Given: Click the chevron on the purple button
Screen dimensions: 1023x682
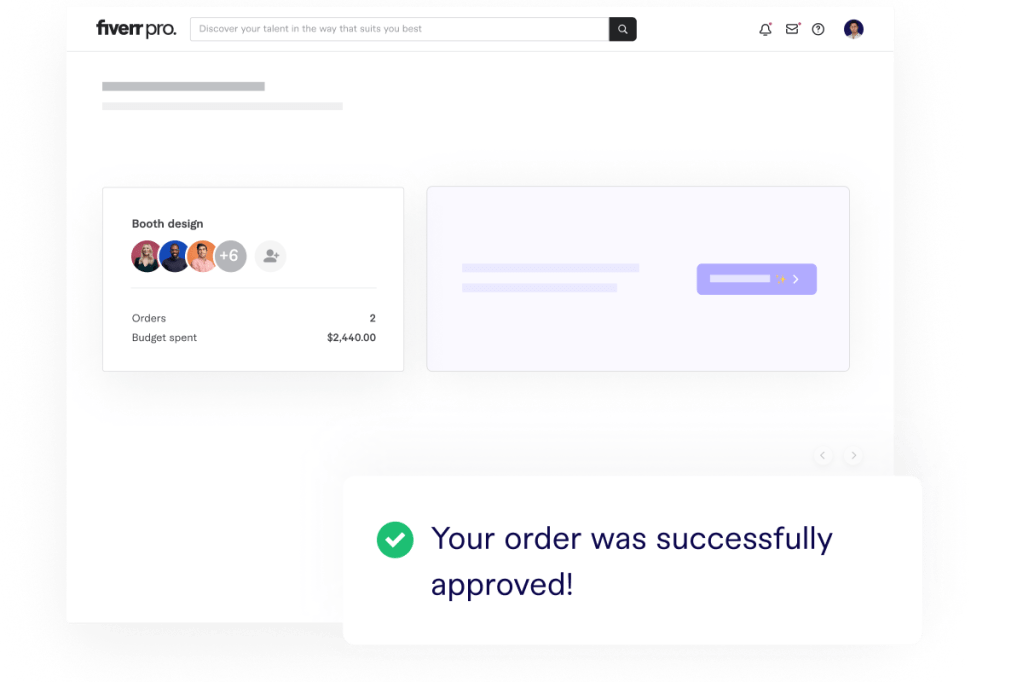Looking at the screenshot, I should pyautogui.click(x=796, y=279).
